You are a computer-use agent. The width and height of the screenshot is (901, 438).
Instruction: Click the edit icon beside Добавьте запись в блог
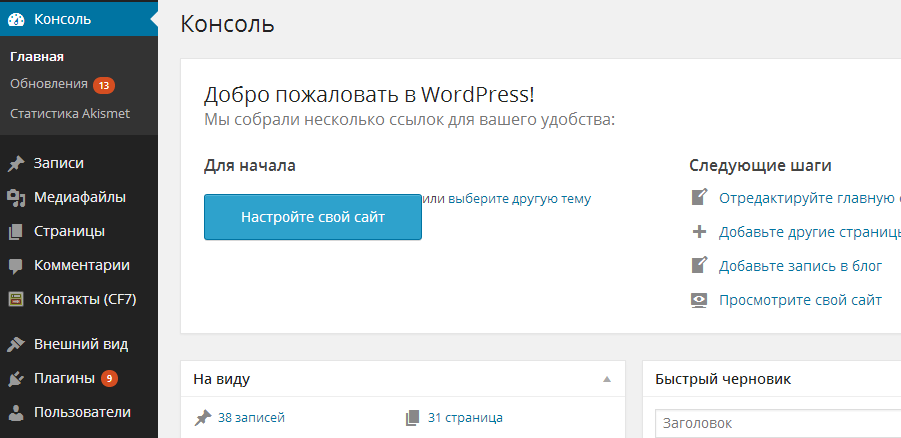tap(699, 266)
